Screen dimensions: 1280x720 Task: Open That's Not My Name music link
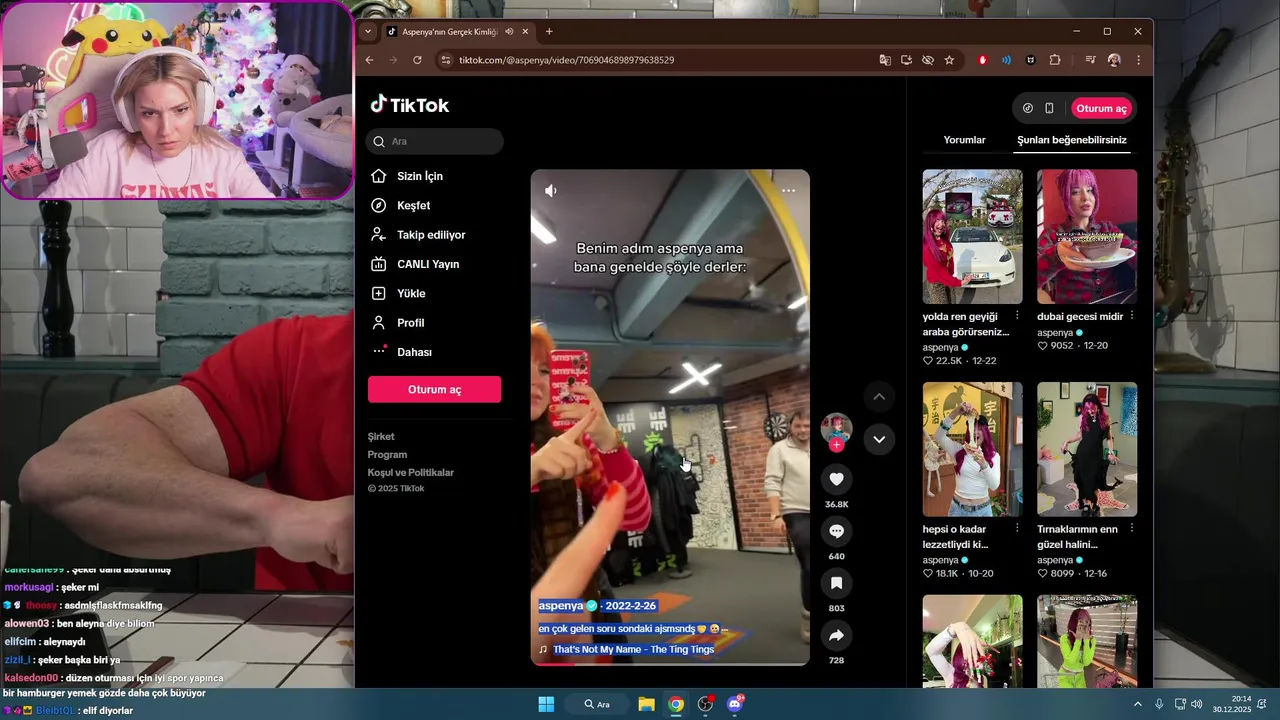[x=633, y=649]
